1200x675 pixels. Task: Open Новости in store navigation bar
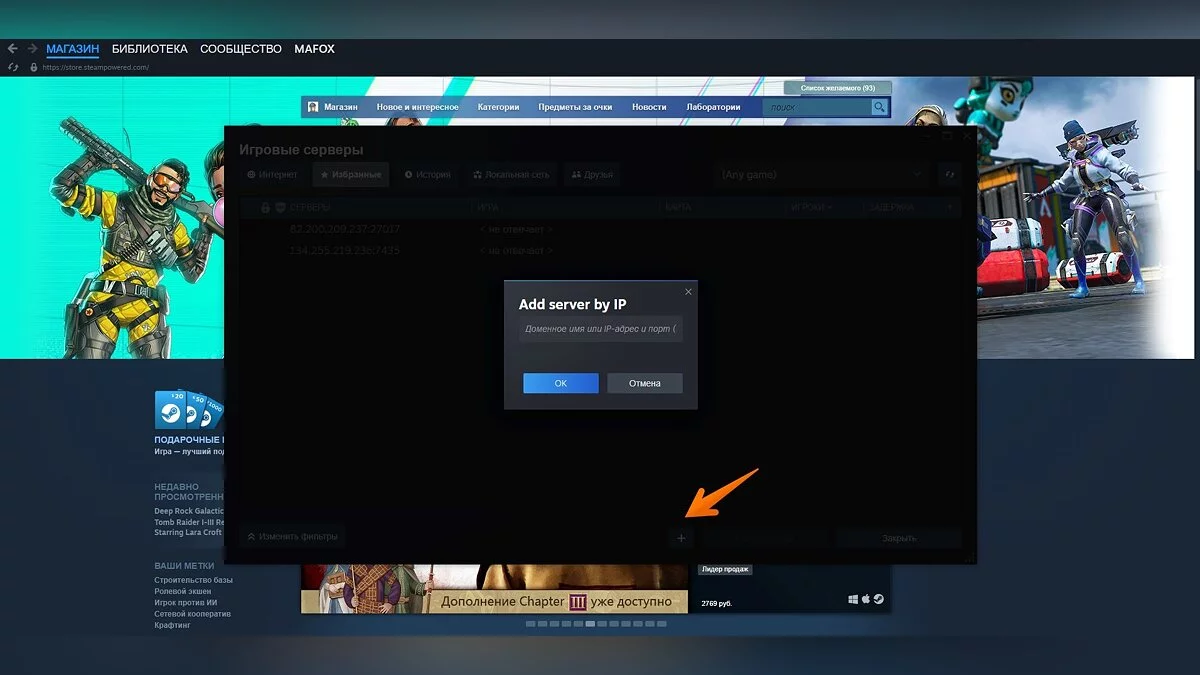(x=649, y=107)
